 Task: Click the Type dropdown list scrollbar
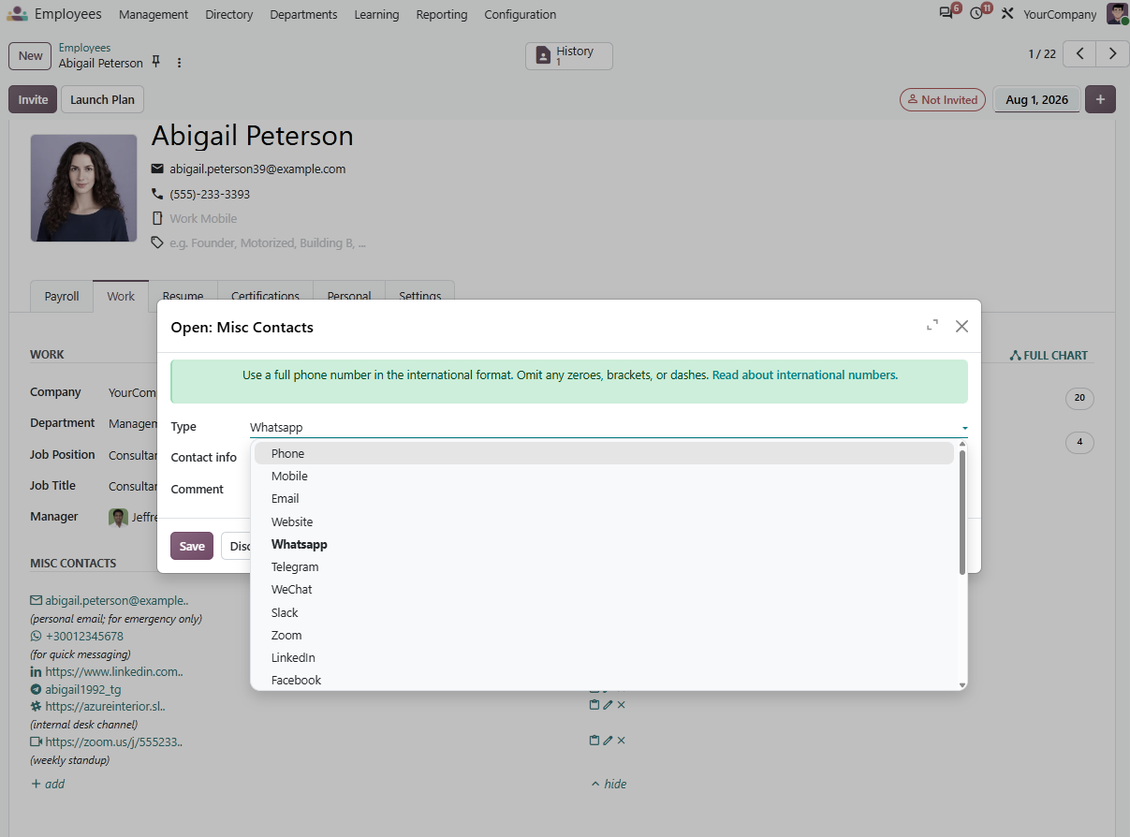tap(962, 512)
